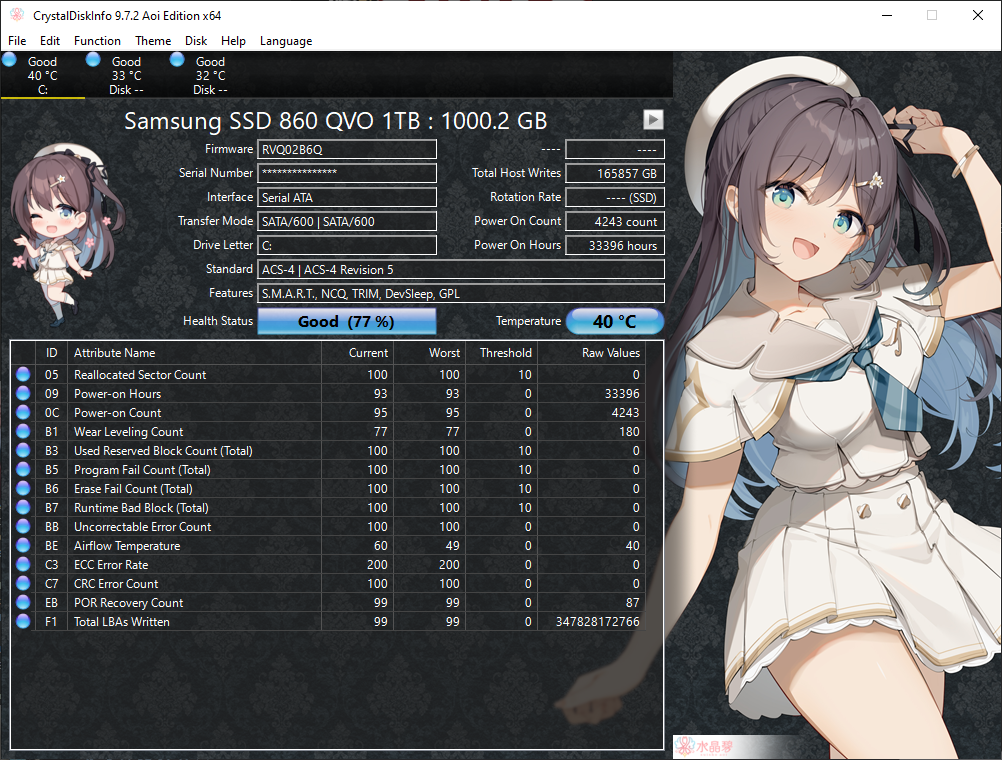Select the disk tab showing 33 °C

pyautogui.click(x=126, y=75)
